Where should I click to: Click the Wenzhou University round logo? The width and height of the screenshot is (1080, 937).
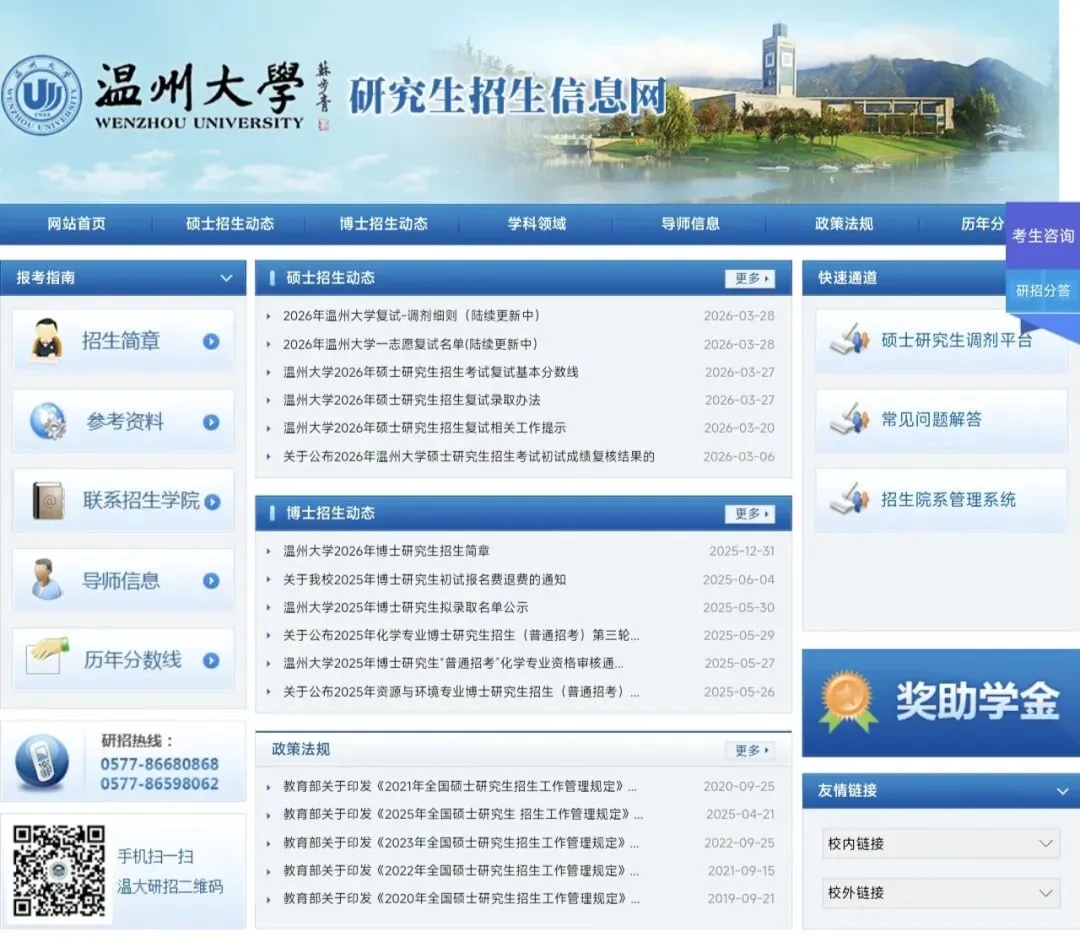click(x=41, y=95)
